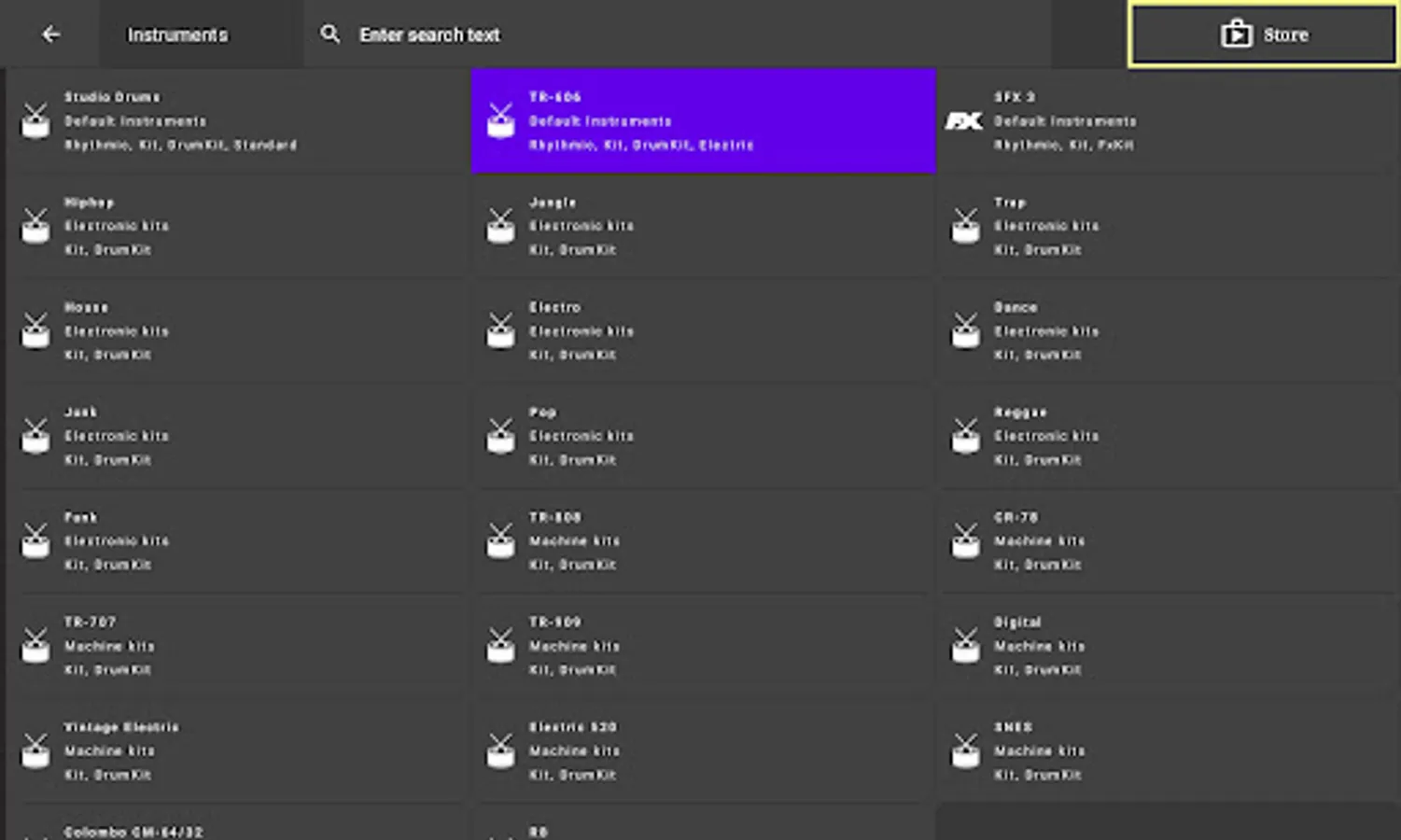
Task: Click the search magnifier icon
Action: coord(329,35)
